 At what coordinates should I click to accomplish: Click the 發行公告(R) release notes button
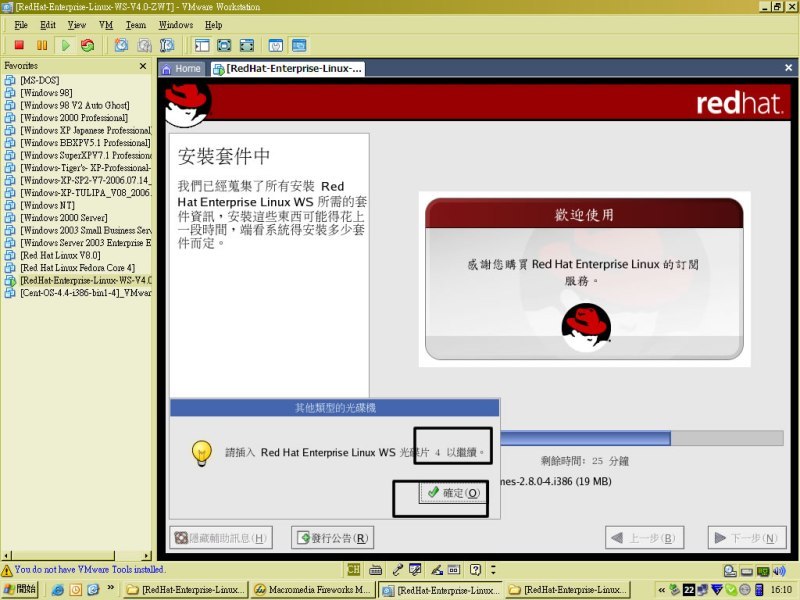click(x=332, y=538)
